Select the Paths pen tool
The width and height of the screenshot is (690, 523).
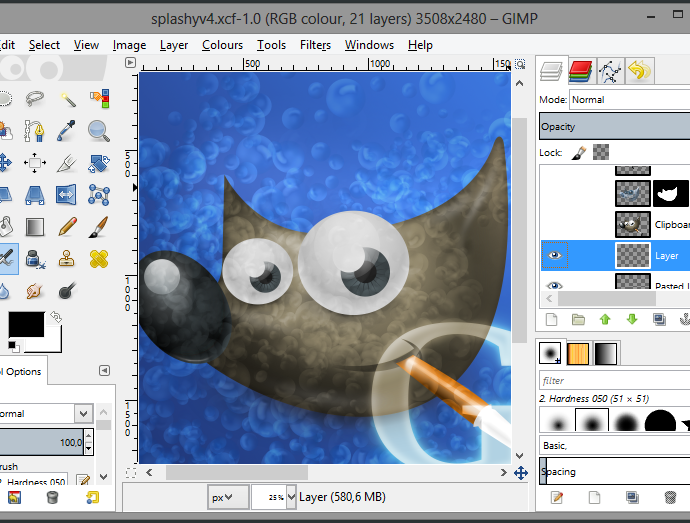point(35,131)
